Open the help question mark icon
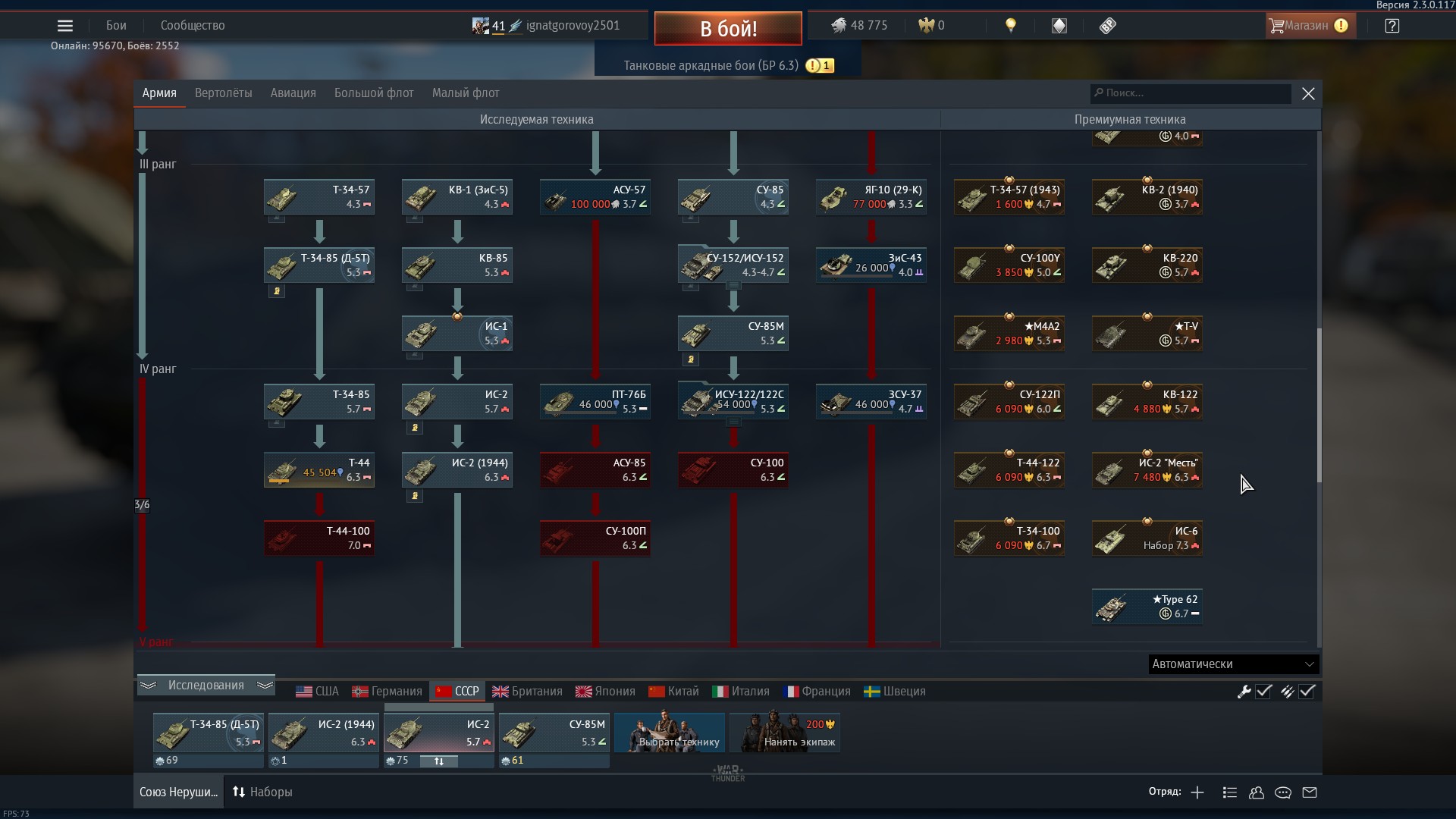The height and width of the screenshot is (819, 1456). pyautogui.click(x=1392, y=26)
